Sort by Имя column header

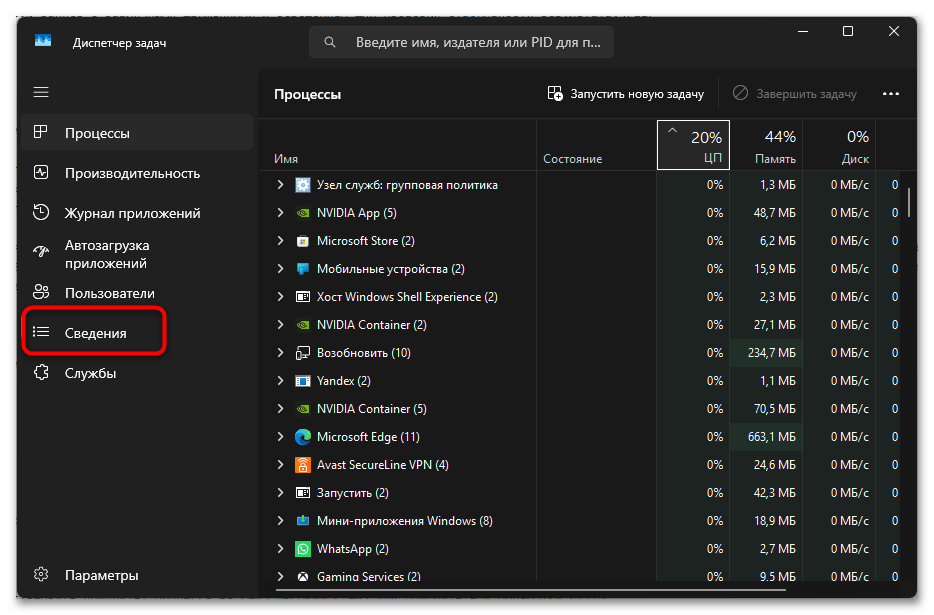pos(398,145)
